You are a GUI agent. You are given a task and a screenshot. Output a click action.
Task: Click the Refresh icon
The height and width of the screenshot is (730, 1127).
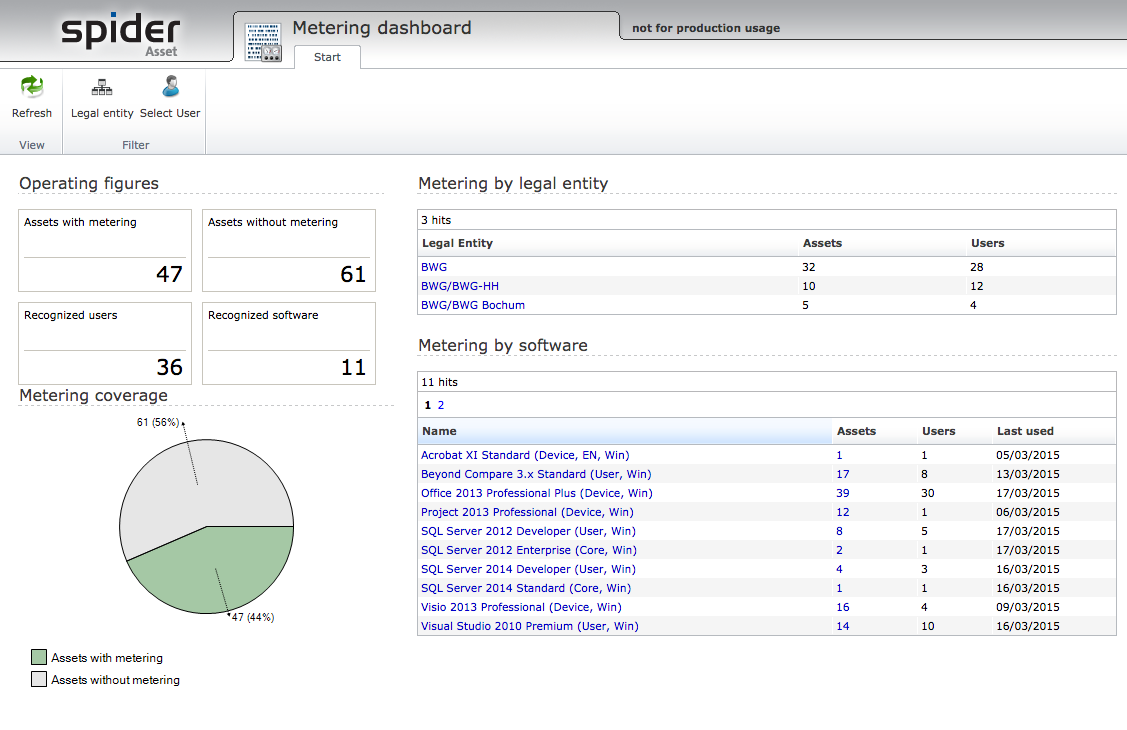32,88
